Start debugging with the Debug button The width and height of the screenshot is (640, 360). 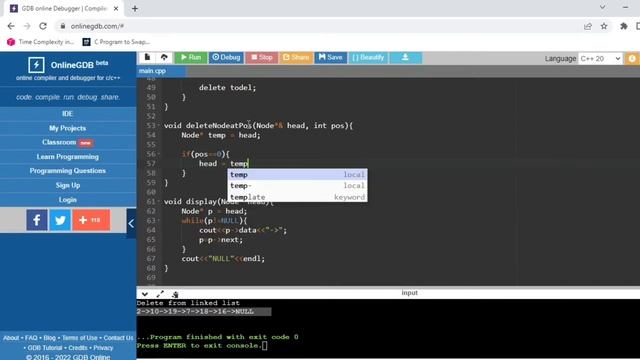pos(226,58)
